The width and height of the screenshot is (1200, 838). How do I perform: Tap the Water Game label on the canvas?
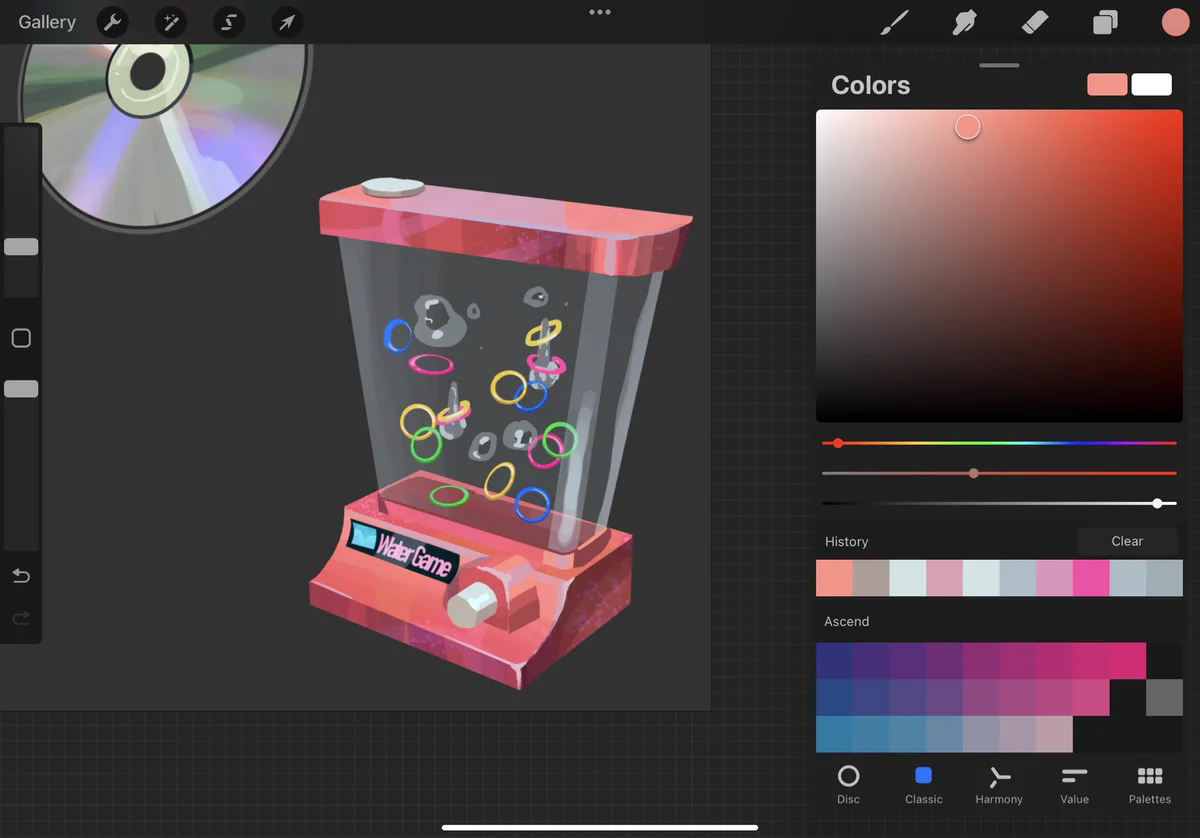pyautogui.click(x=403, y=551)
